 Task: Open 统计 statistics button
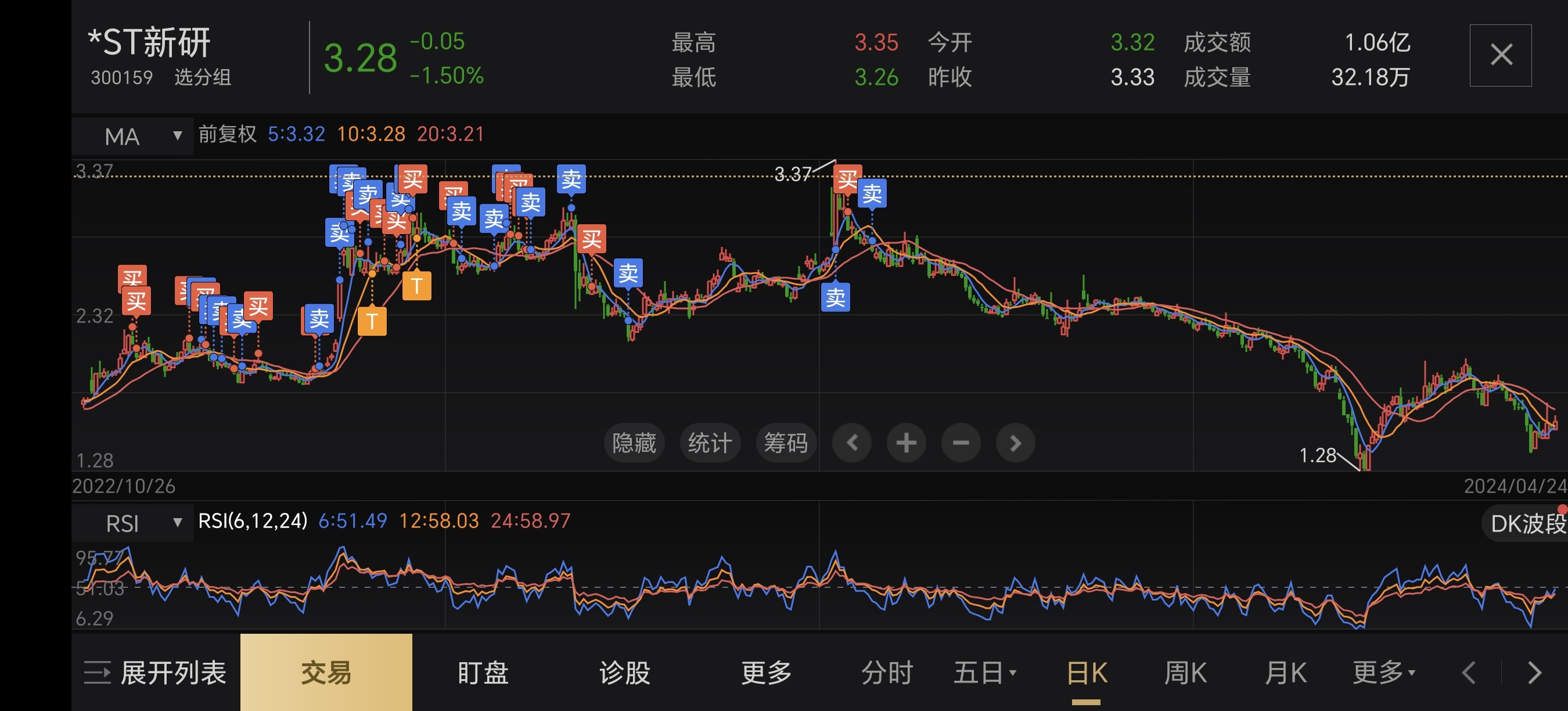710,443
